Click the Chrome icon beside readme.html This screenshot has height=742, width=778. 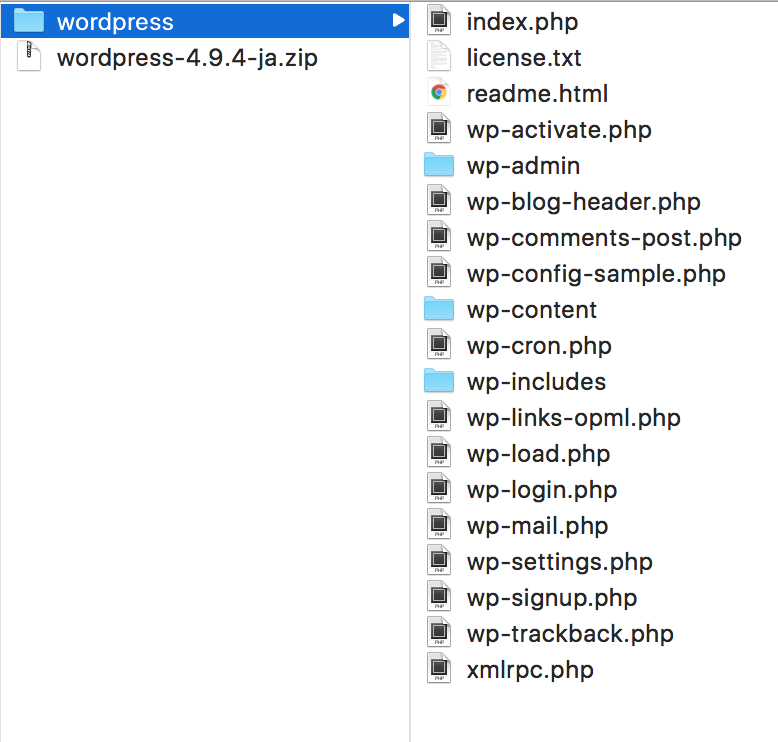(x=439, y=93)
